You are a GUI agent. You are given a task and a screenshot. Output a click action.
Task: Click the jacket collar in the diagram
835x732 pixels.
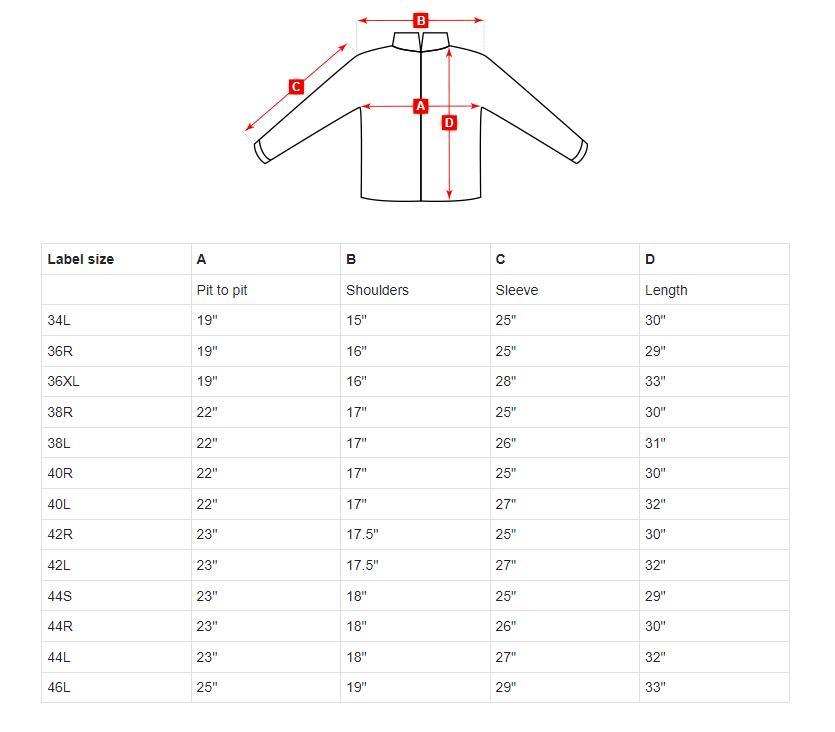tap(421, 41)
